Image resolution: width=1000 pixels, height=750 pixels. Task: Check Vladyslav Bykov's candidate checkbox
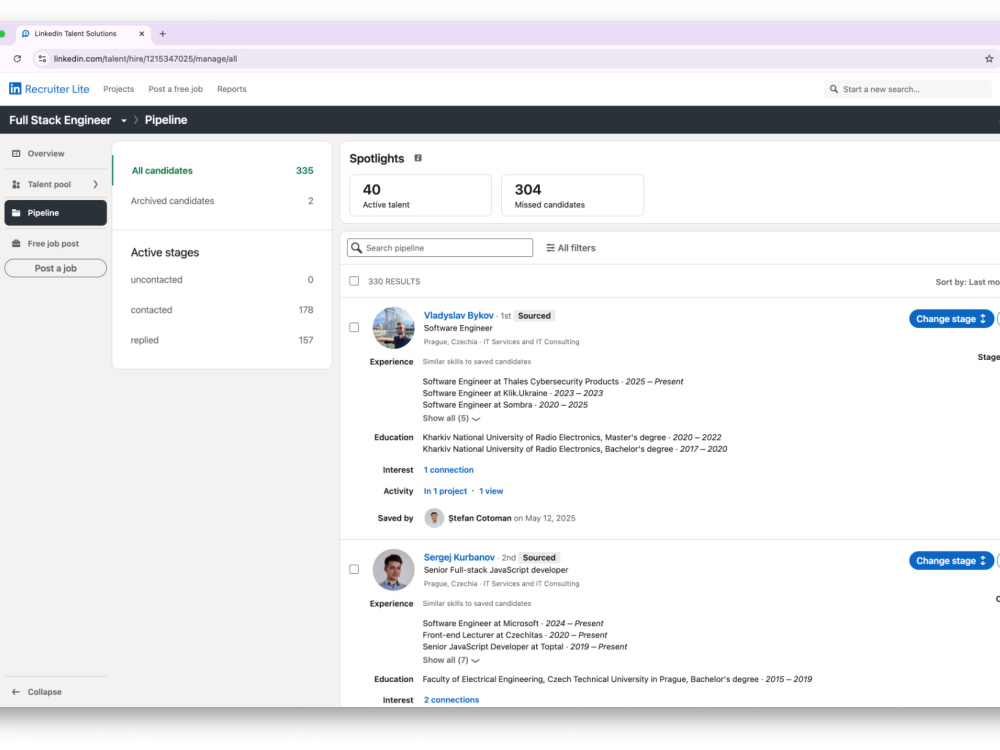click(x=354, y=327)
